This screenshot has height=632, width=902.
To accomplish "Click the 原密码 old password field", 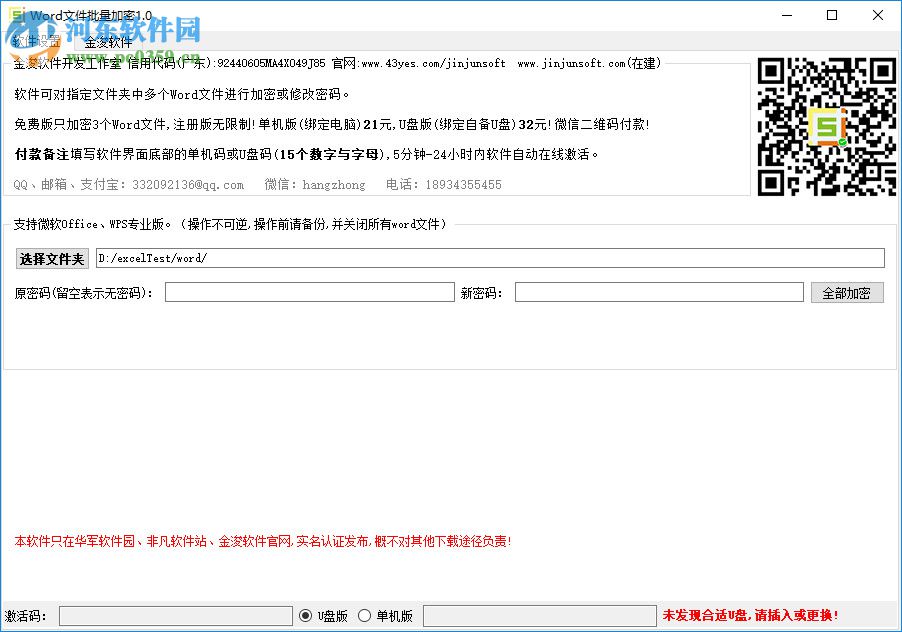I will [x=309, y=292].
